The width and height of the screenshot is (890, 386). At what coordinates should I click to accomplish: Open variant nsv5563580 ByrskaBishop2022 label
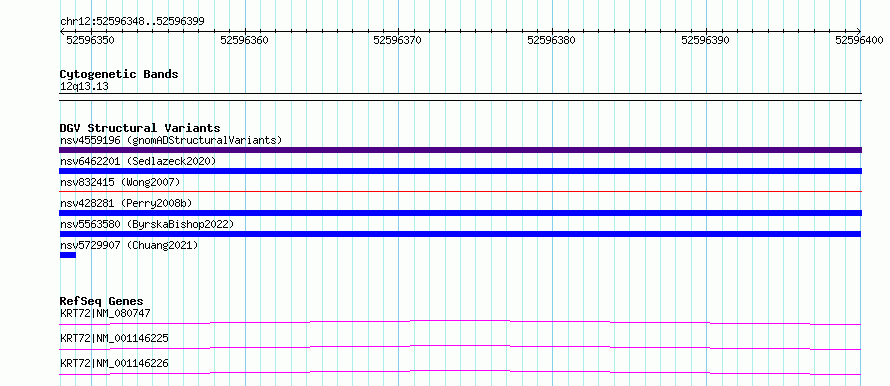coord(147,224)
